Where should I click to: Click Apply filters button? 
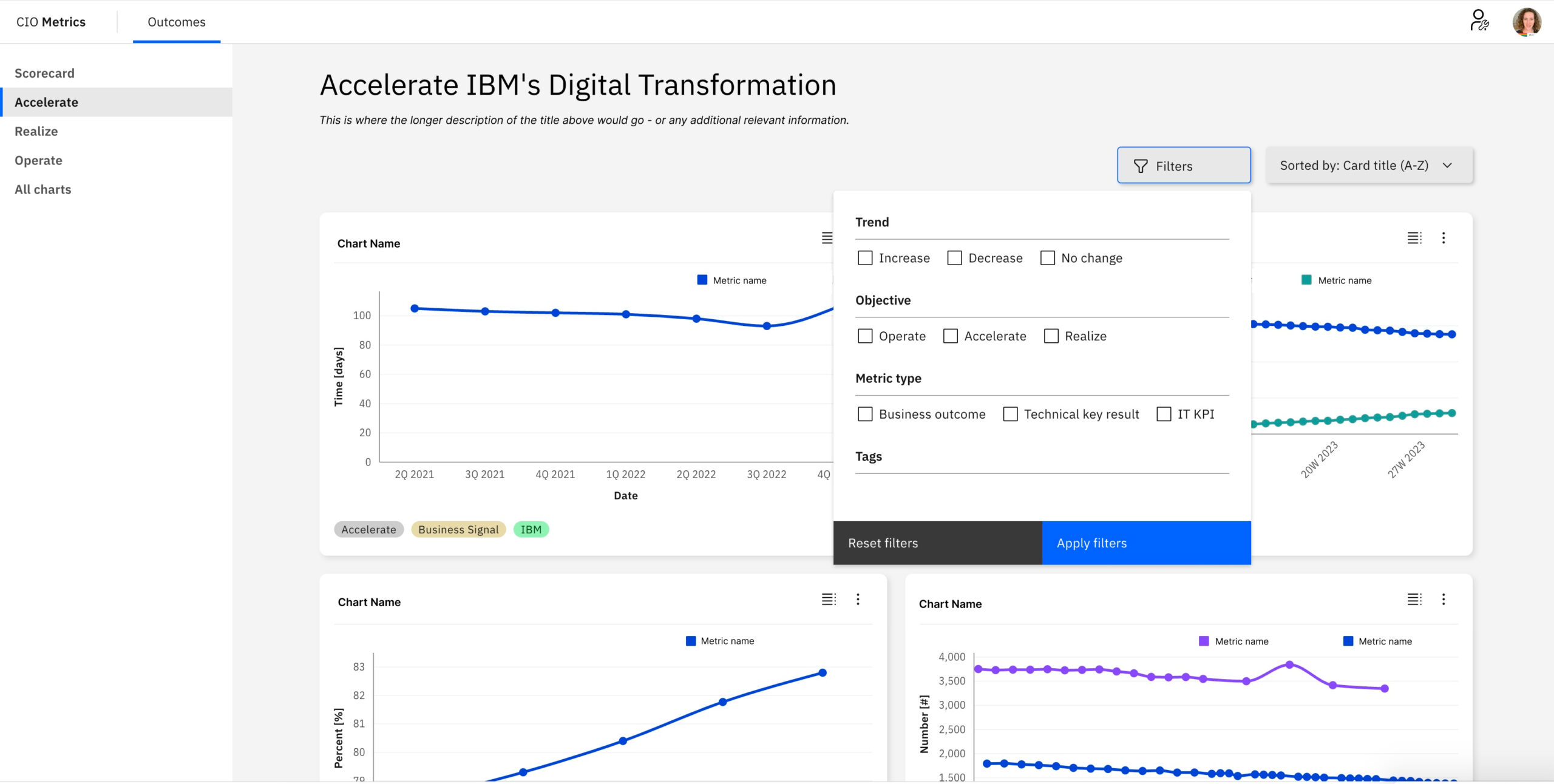pos(1146,542)
